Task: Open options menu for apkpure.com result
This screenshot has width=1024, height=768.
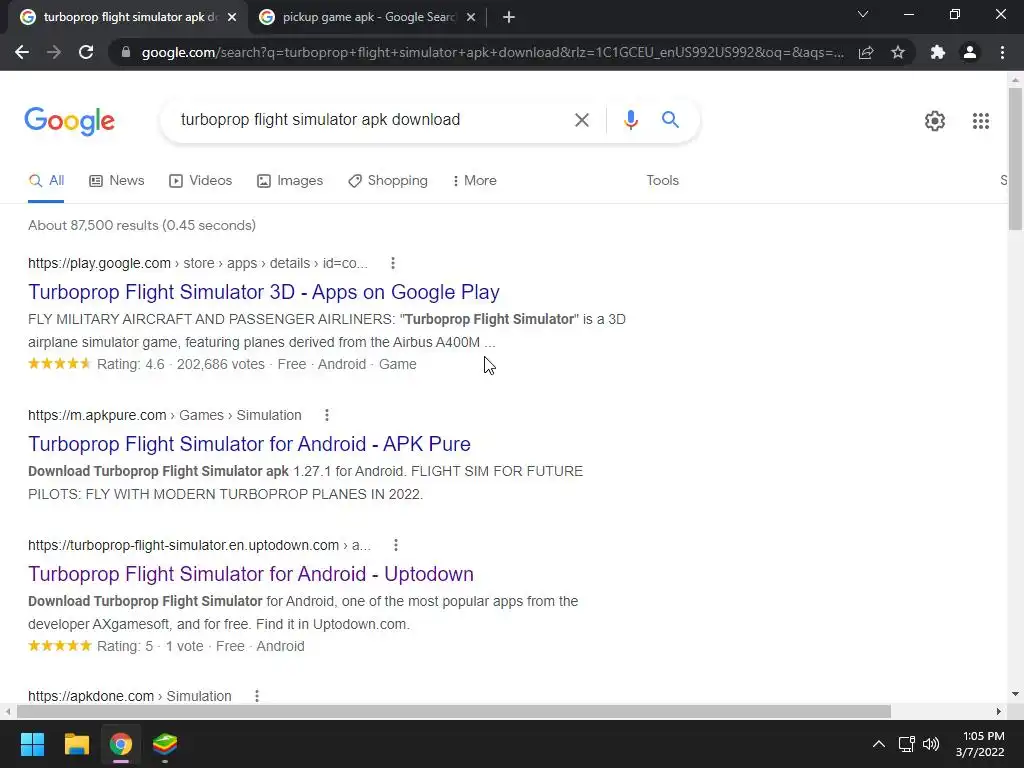Action: coord(327,415)
